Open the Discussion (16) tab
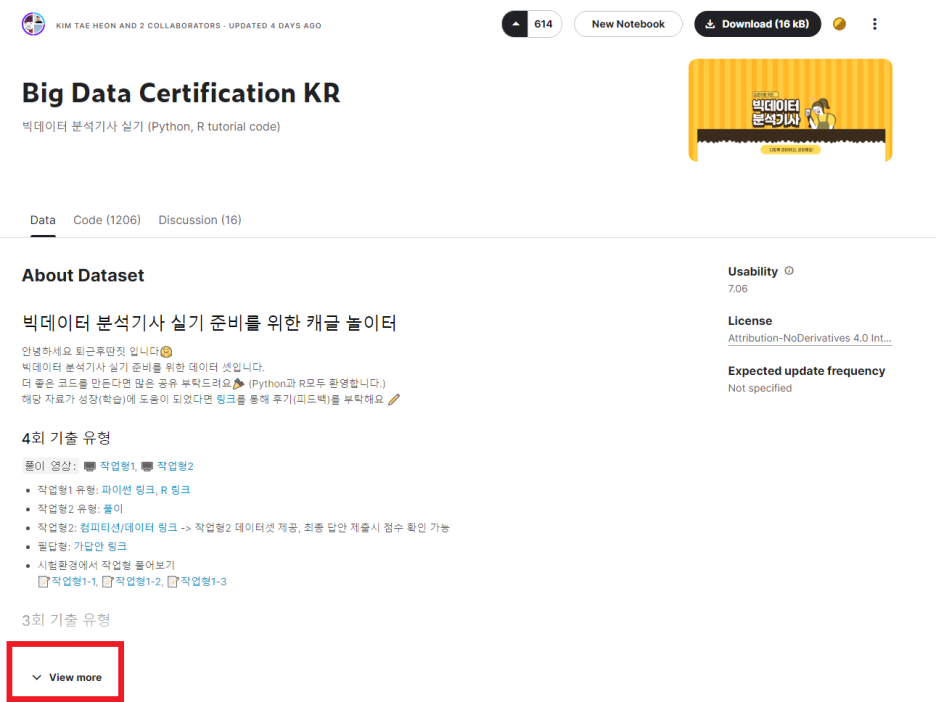 pos(200,220)
